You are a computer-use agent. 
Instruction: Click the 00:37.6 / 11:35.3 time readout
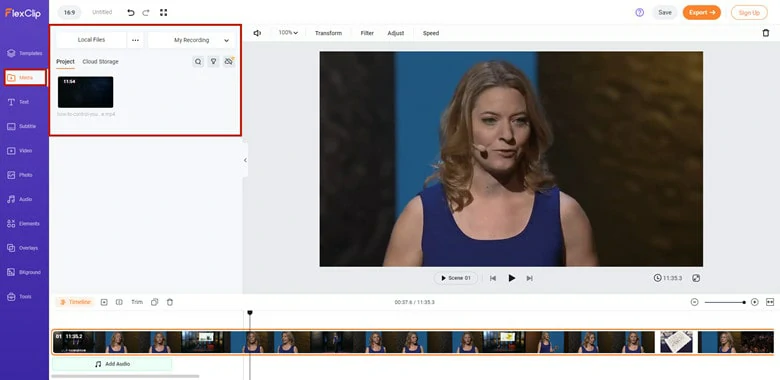(x=414, y=302)
